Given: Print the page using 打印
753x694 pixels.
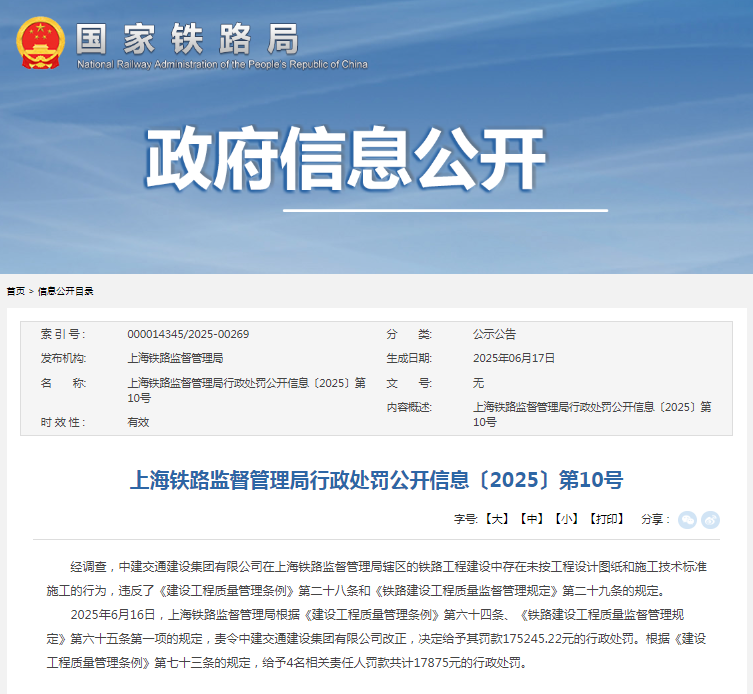Looking at the screenshot, I should [606, 519].
